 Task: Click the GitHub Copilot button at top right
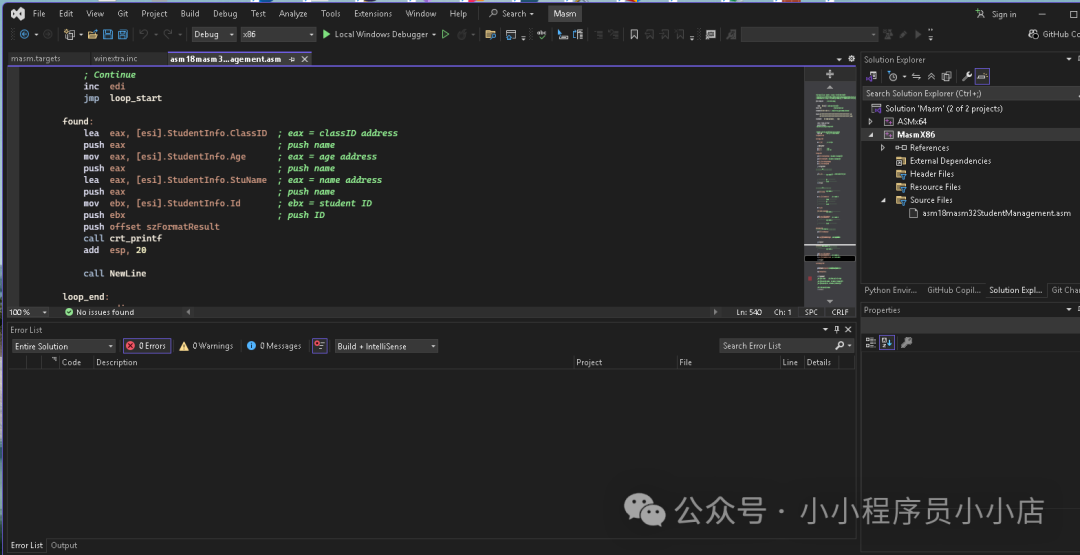click(1053, 34)
